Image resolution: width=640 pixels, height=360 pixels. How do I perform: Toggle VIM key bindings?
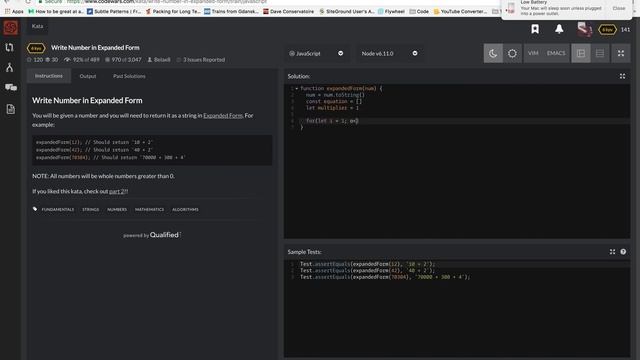pos(533,53)
